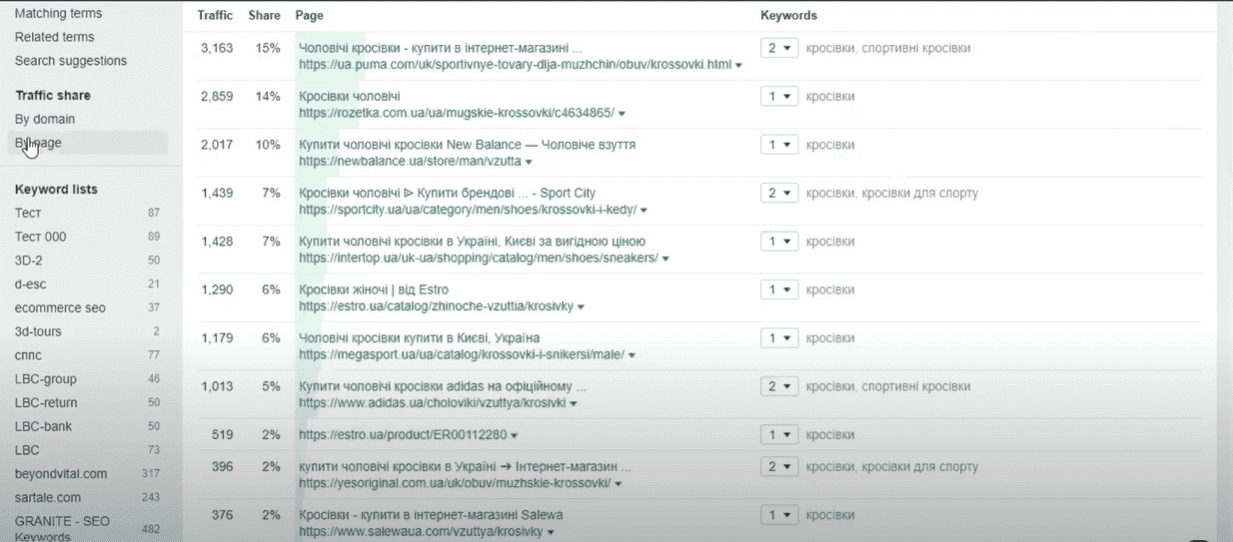
Task: Open the newbalance.ua store URL
Action: click(409, 161)
